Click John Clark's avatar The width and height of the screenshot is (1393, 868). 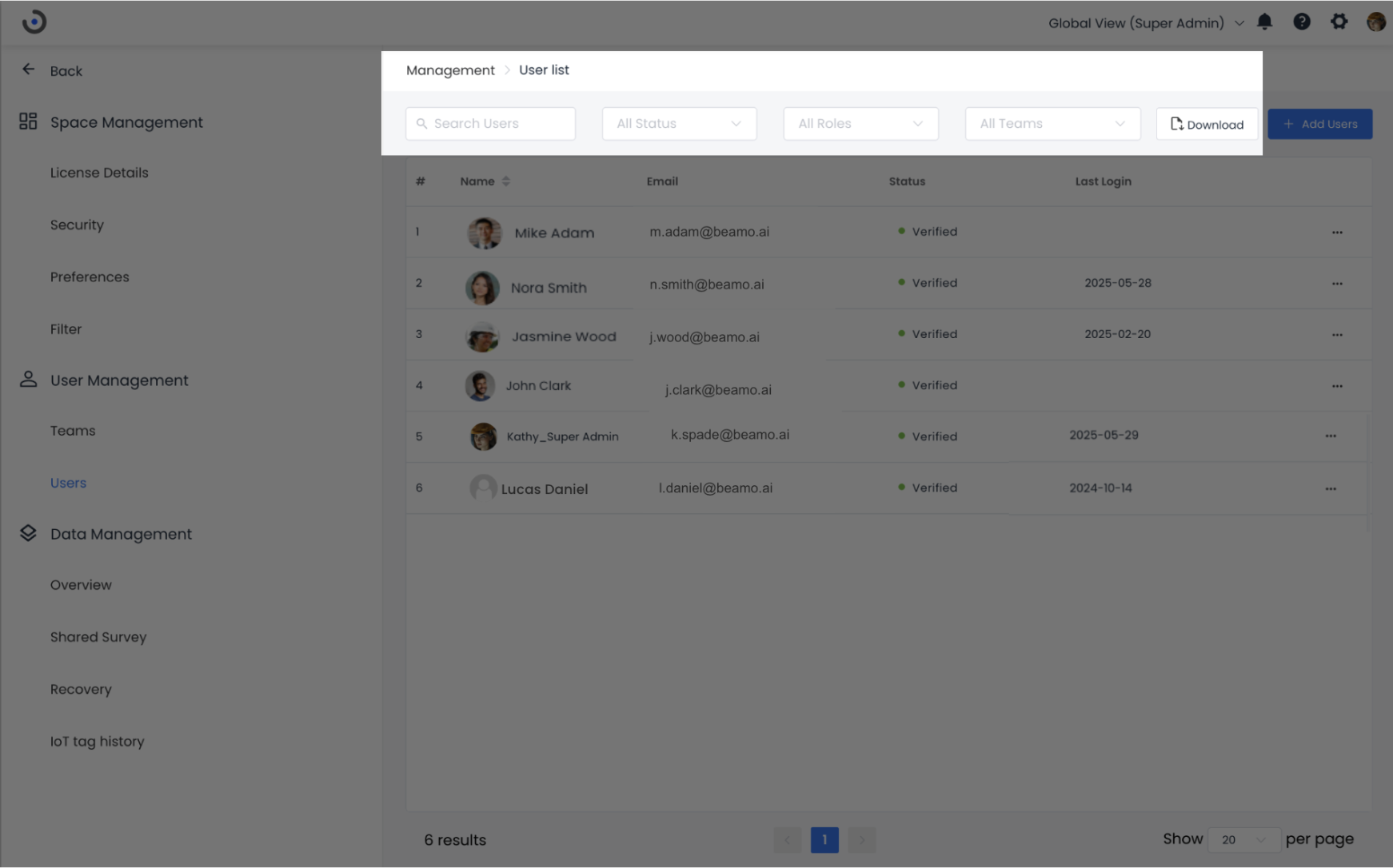[x=480, y=386]
